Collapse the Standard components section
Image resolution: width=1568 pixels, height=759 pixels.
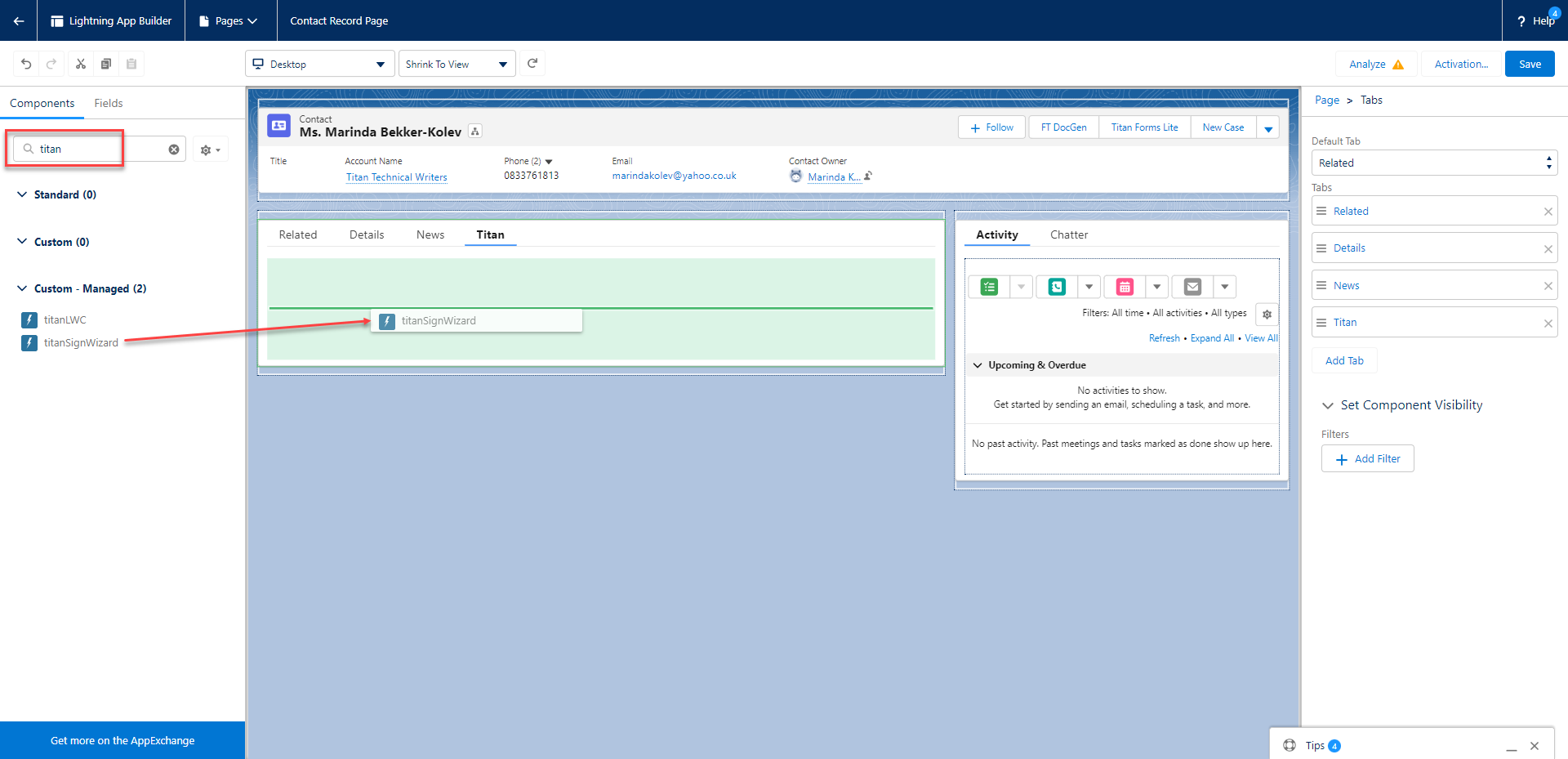click(x=22, y=194)
